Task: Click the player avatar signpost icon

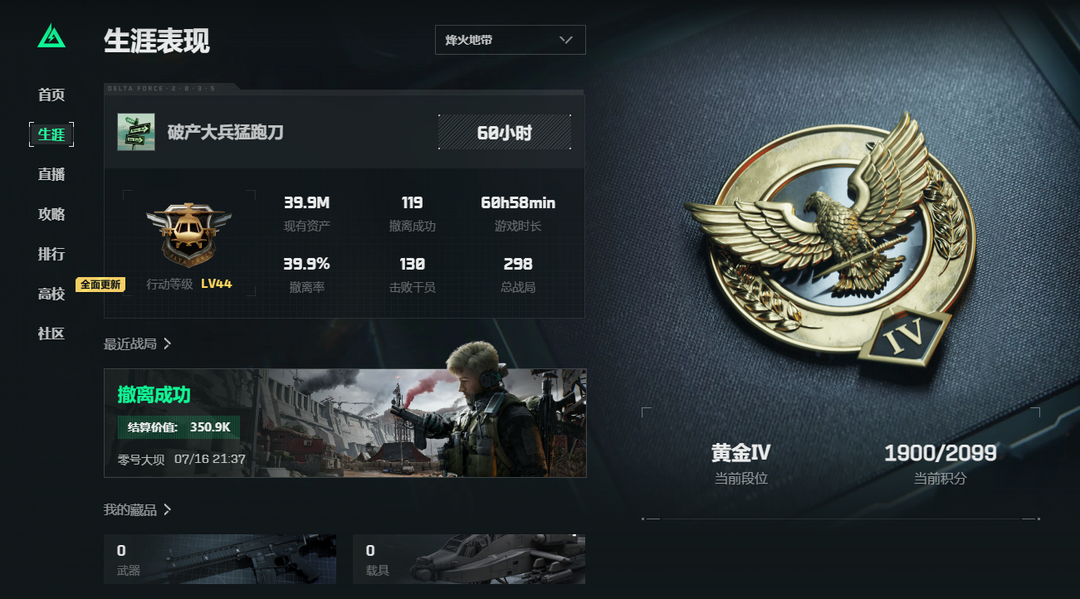Action: click(136, 132)
